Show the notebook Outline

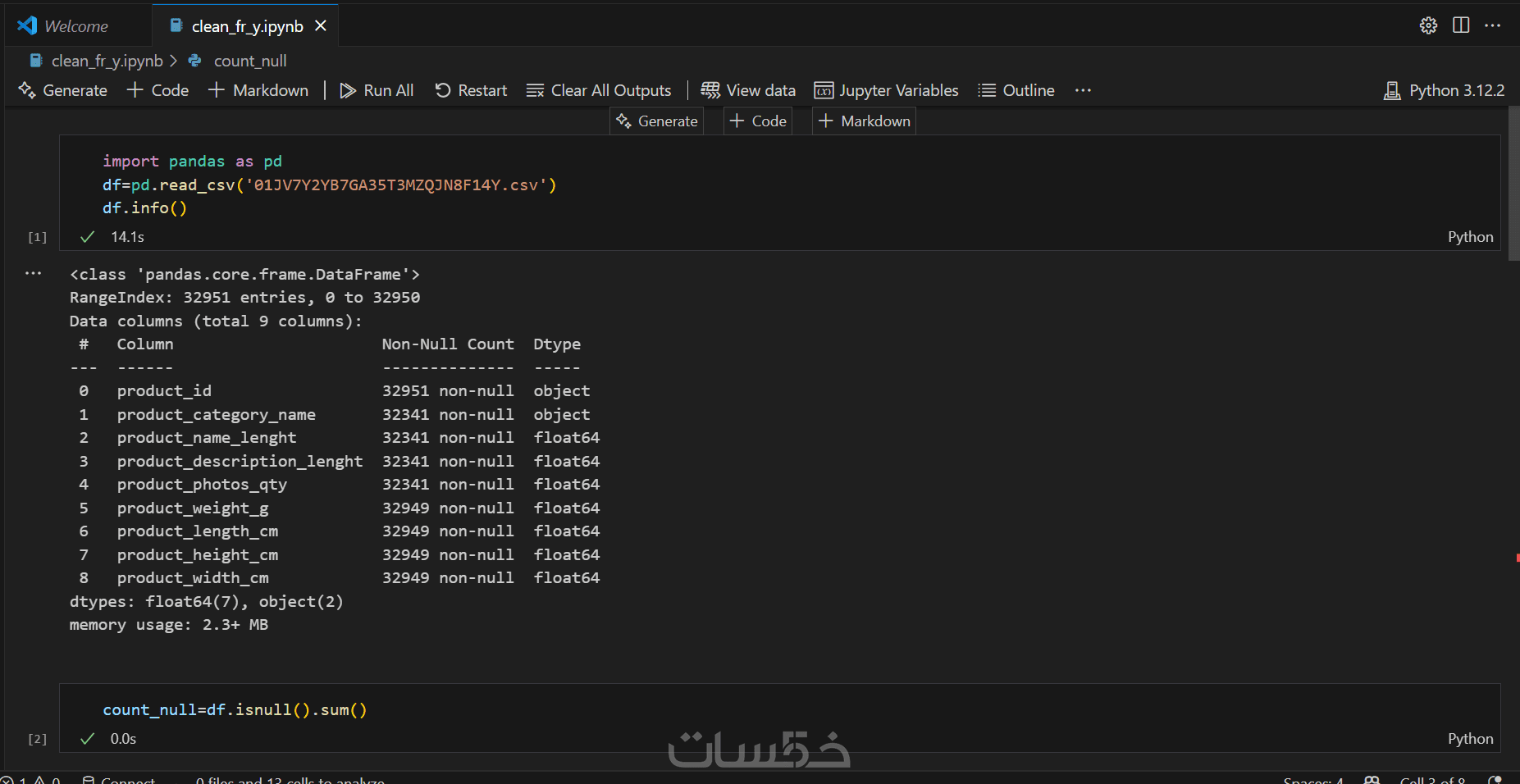pos(1016,90)
